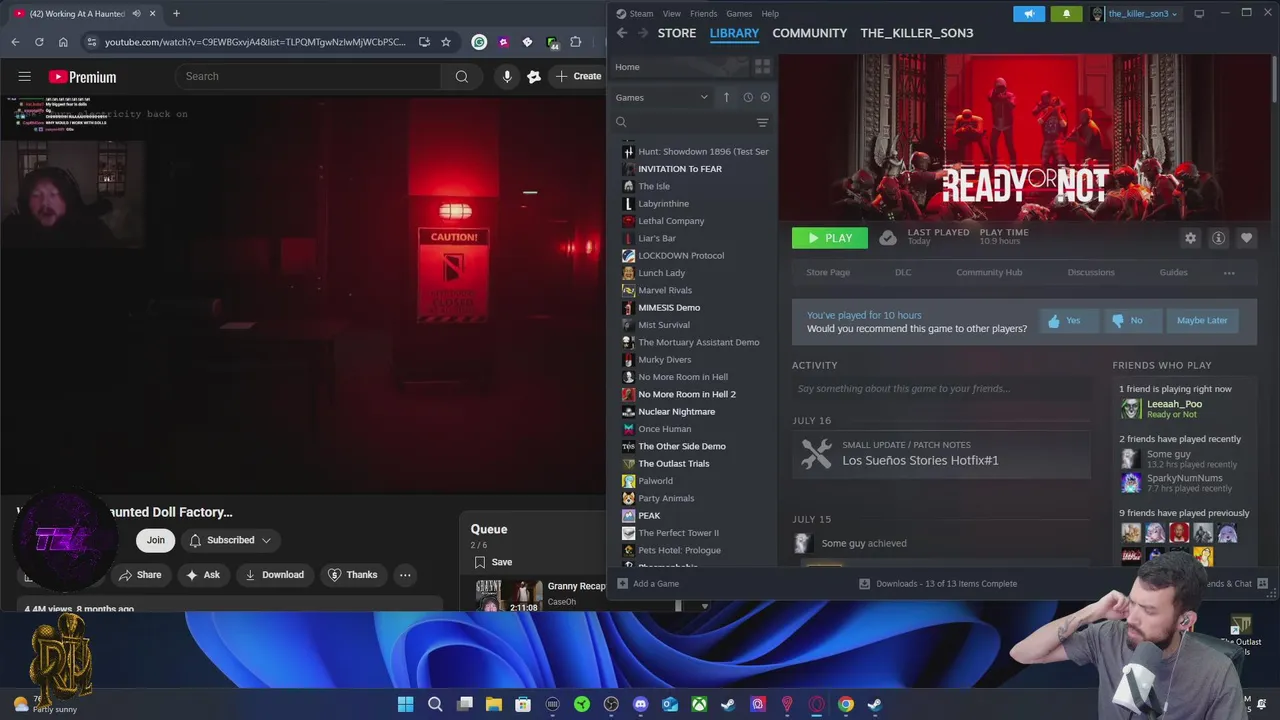Open THE_KILLER_SON3 profile tab
This screenshot has height=720, width=1280.
click(917, 33)
